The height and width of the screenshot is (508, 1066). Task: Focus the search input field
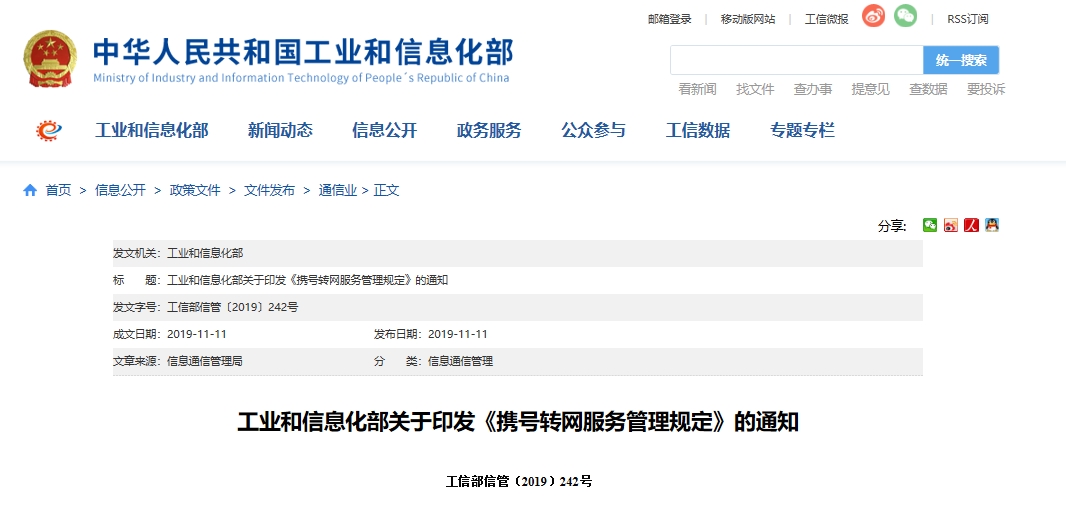point(796,60)
